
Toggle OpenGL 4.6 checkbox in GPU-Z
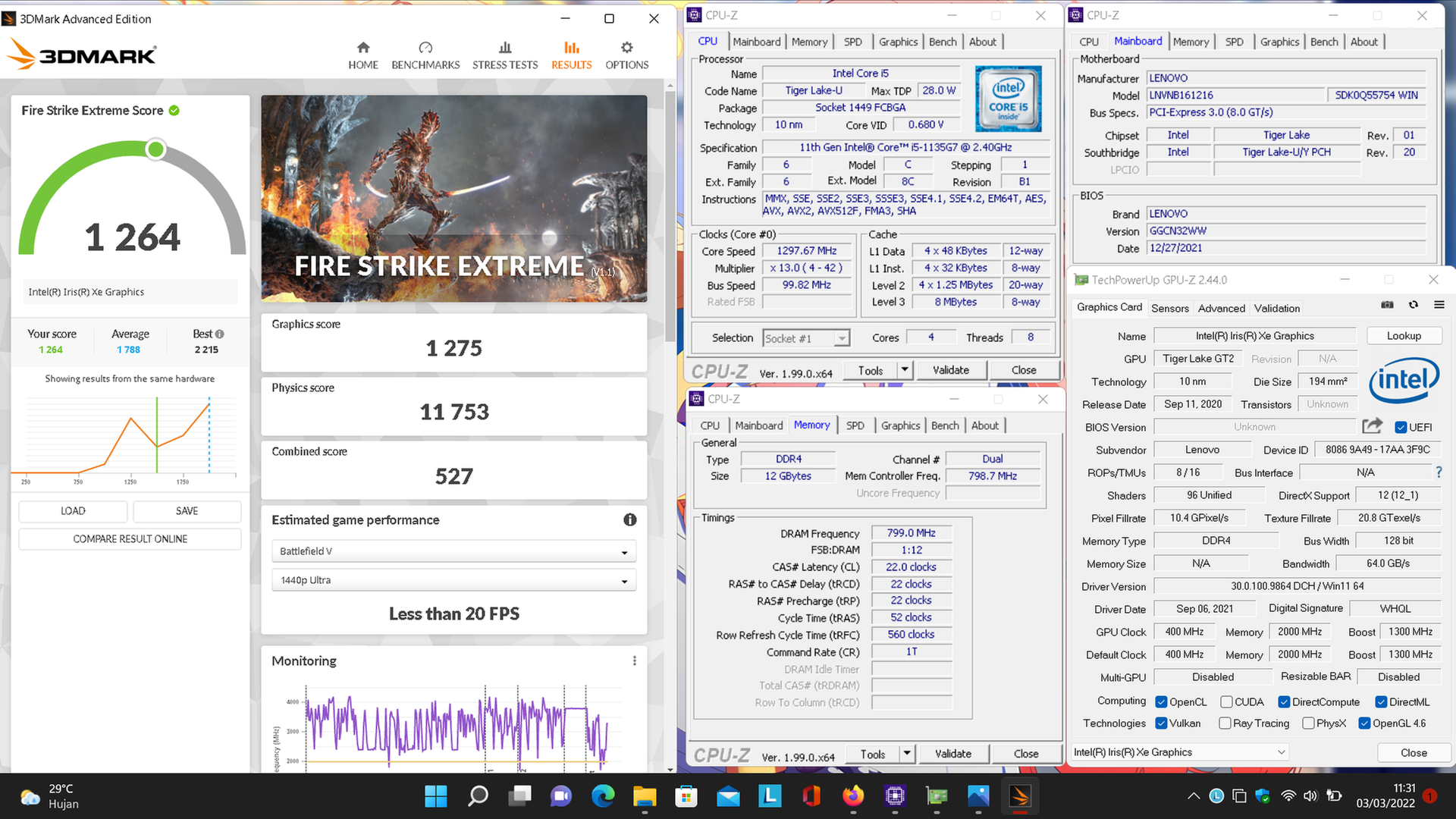click(1364, 723)
